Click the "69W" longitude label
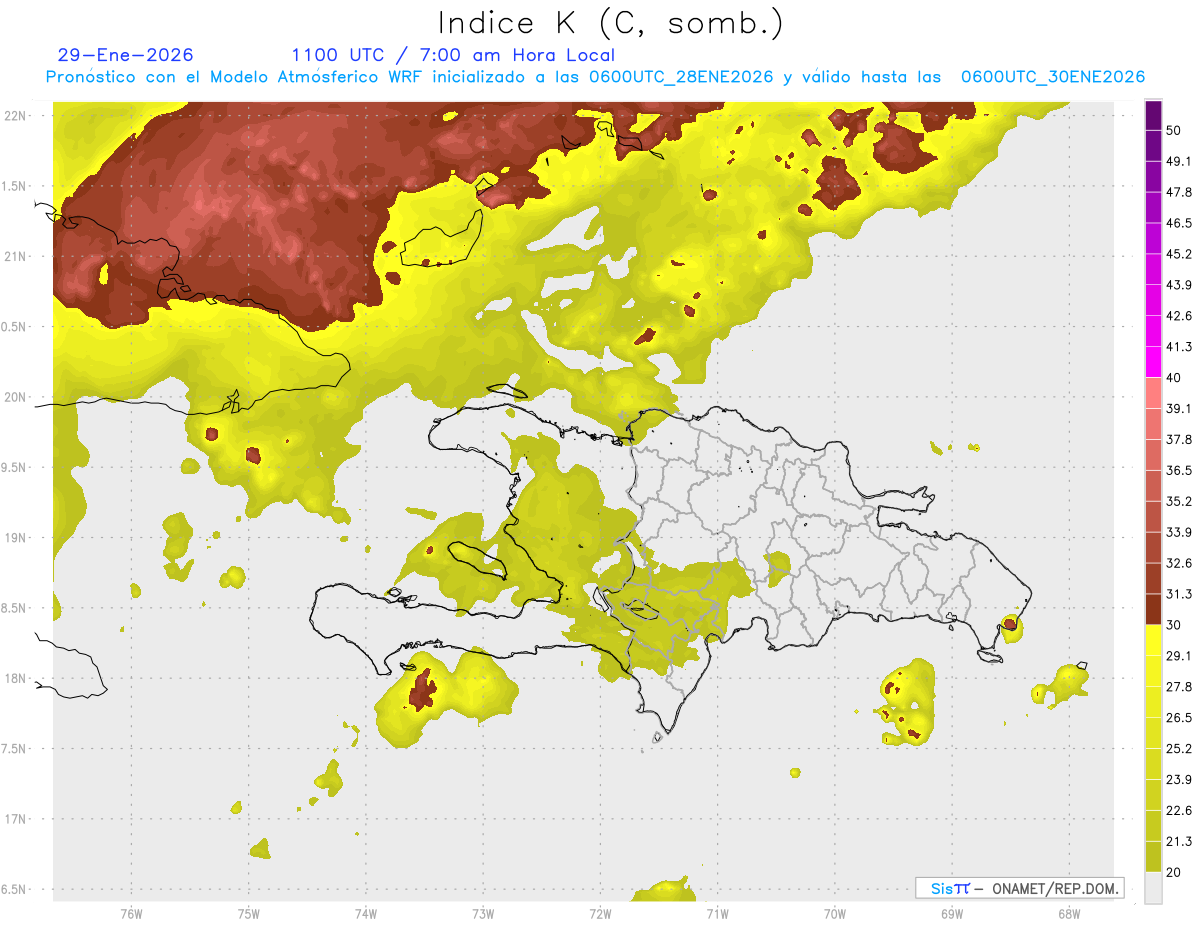Screen dimensions: 1200x927 [951, 914]
